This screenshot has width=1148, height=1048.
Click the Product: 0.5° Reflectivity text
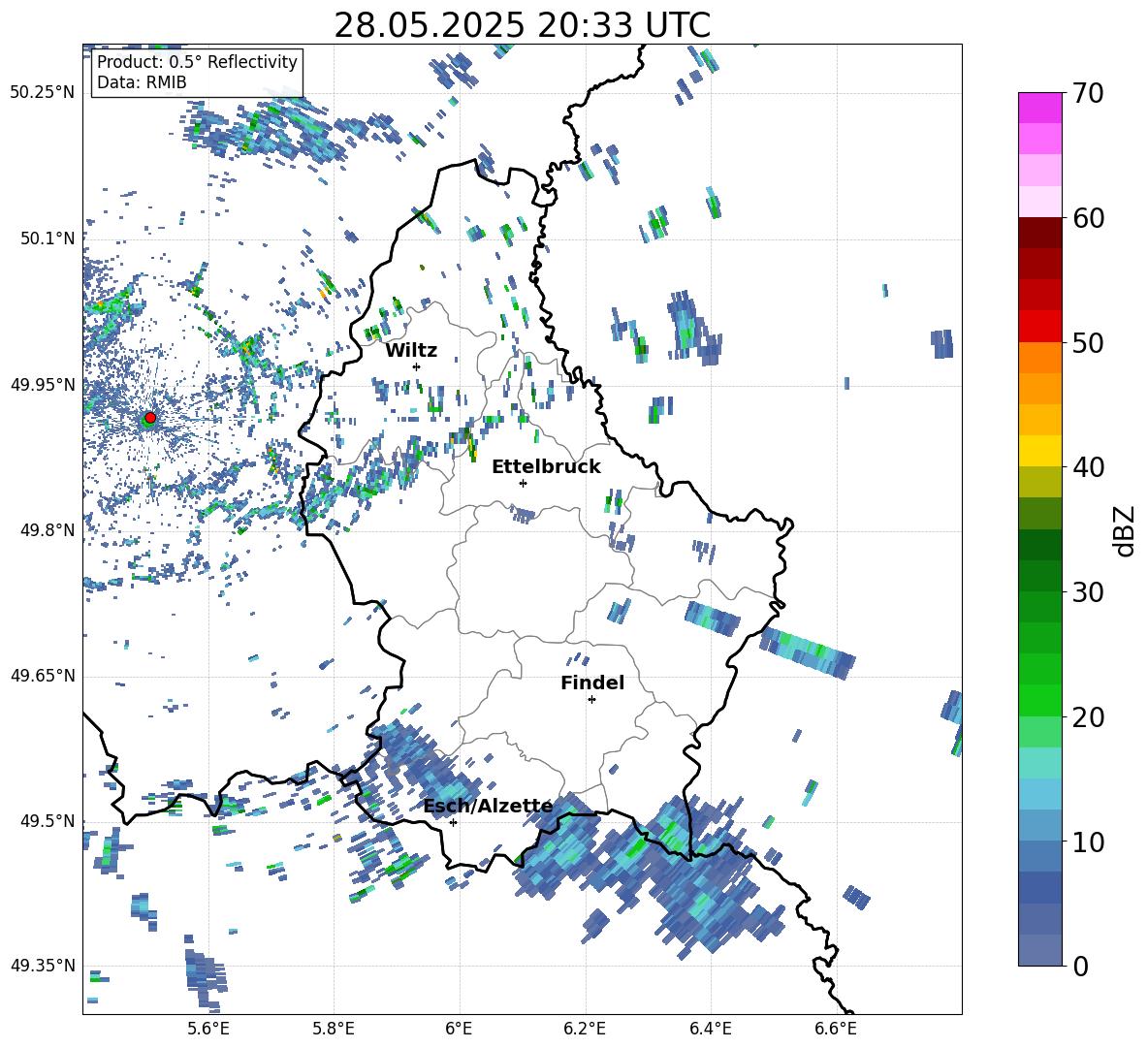(197, 62)
